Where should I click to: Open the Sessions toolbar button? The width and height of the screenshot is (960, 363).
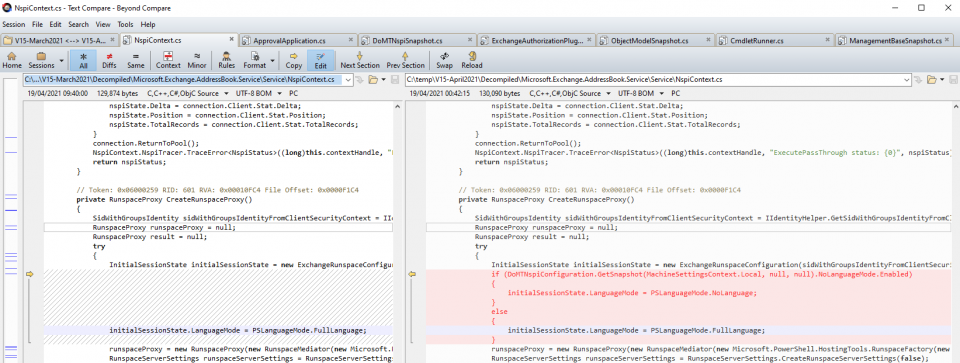click(x=42, y=60)
